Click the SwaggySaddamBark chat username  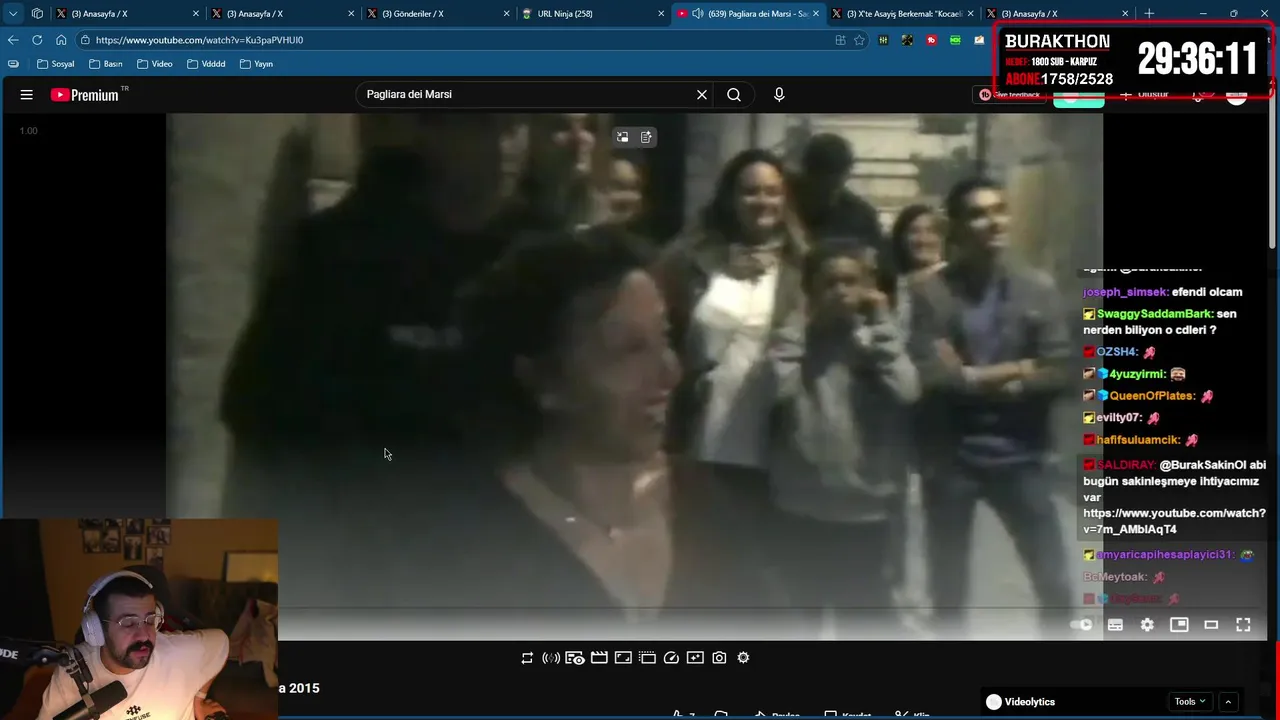(1154, 314)
